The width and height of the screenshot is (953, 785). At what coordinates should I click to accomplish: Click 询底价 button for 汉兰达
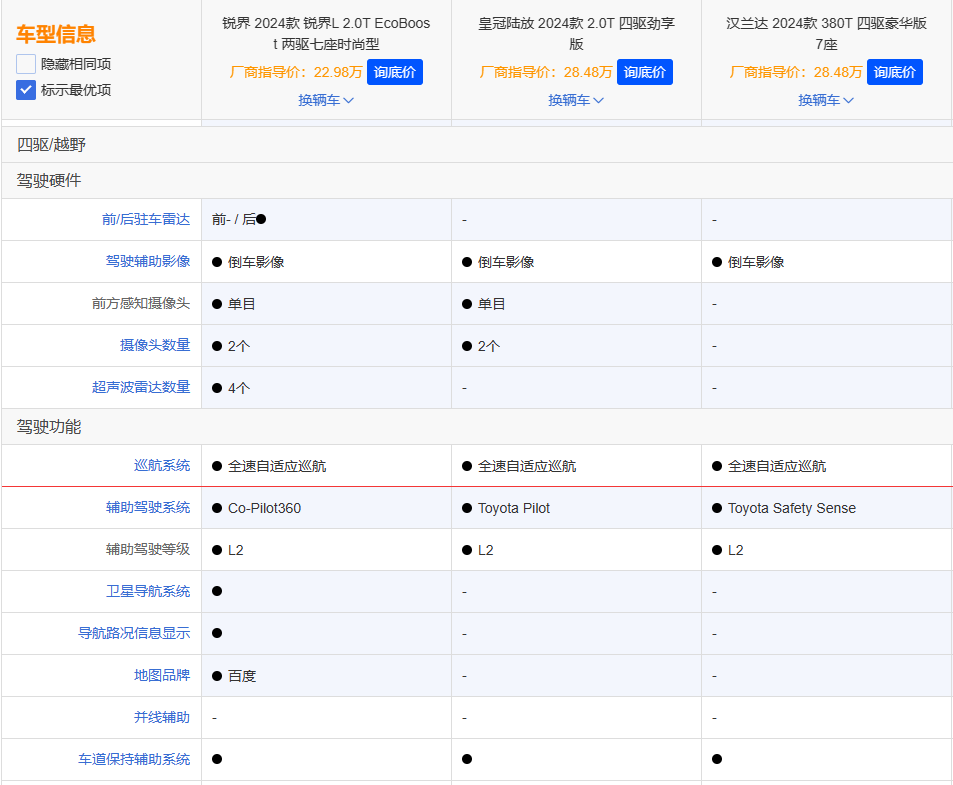click(895, 72)
